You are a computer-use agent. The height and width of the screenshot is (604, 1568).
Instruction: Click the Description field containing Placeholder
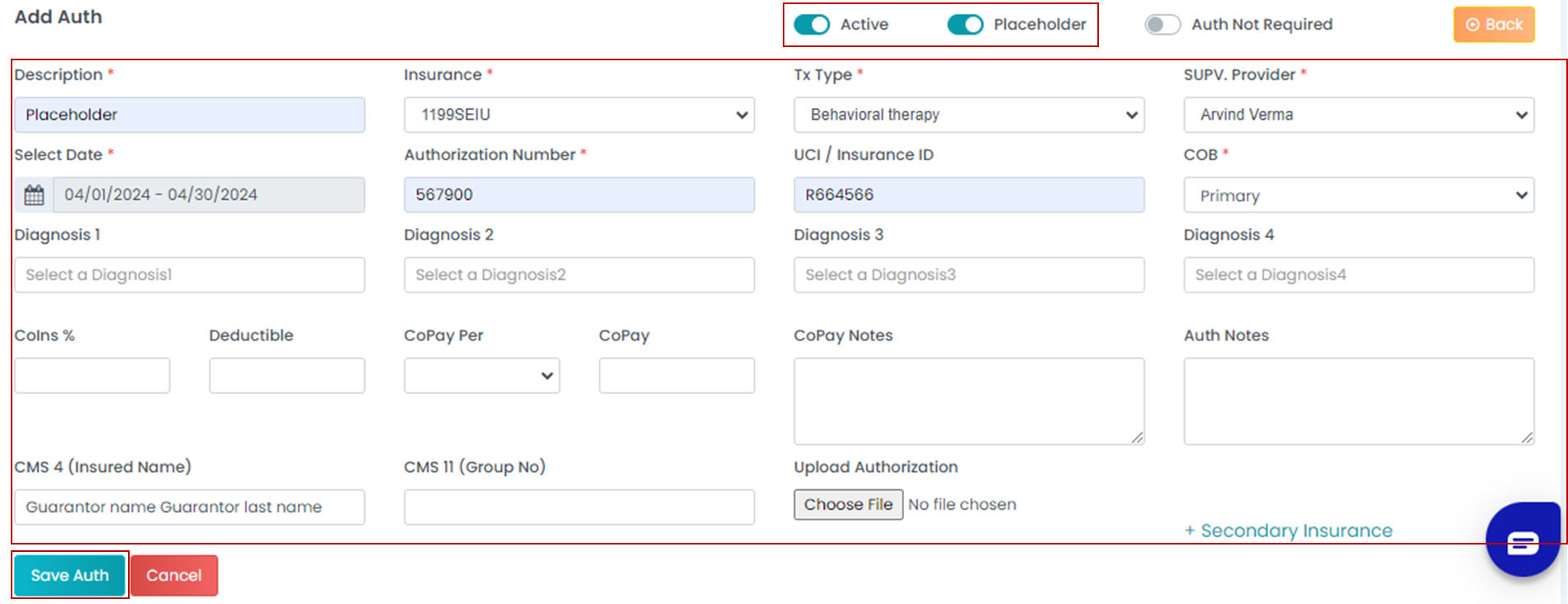189,115
